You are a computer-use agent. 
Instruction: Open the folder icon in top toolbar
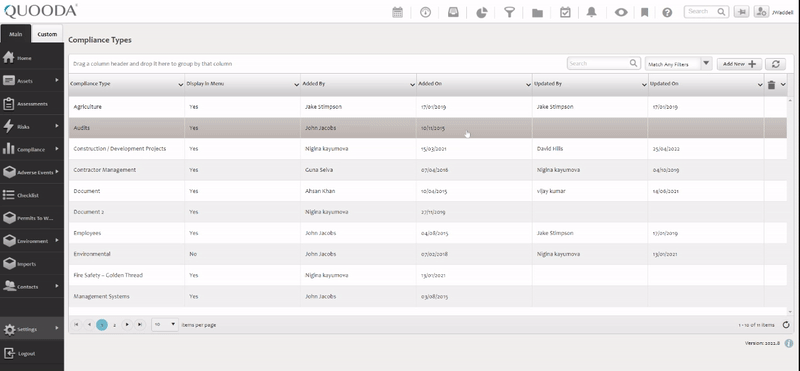537,13
